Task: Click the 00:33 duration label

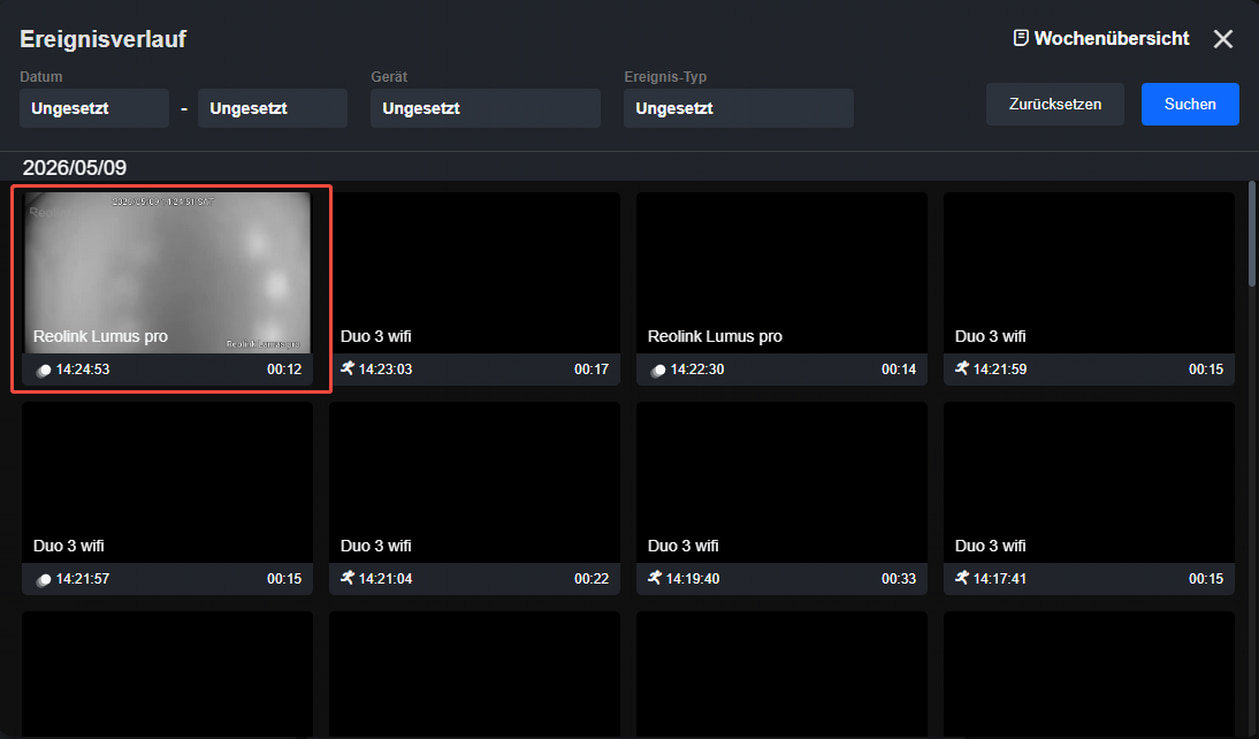Action: click(x=898, y=579)
